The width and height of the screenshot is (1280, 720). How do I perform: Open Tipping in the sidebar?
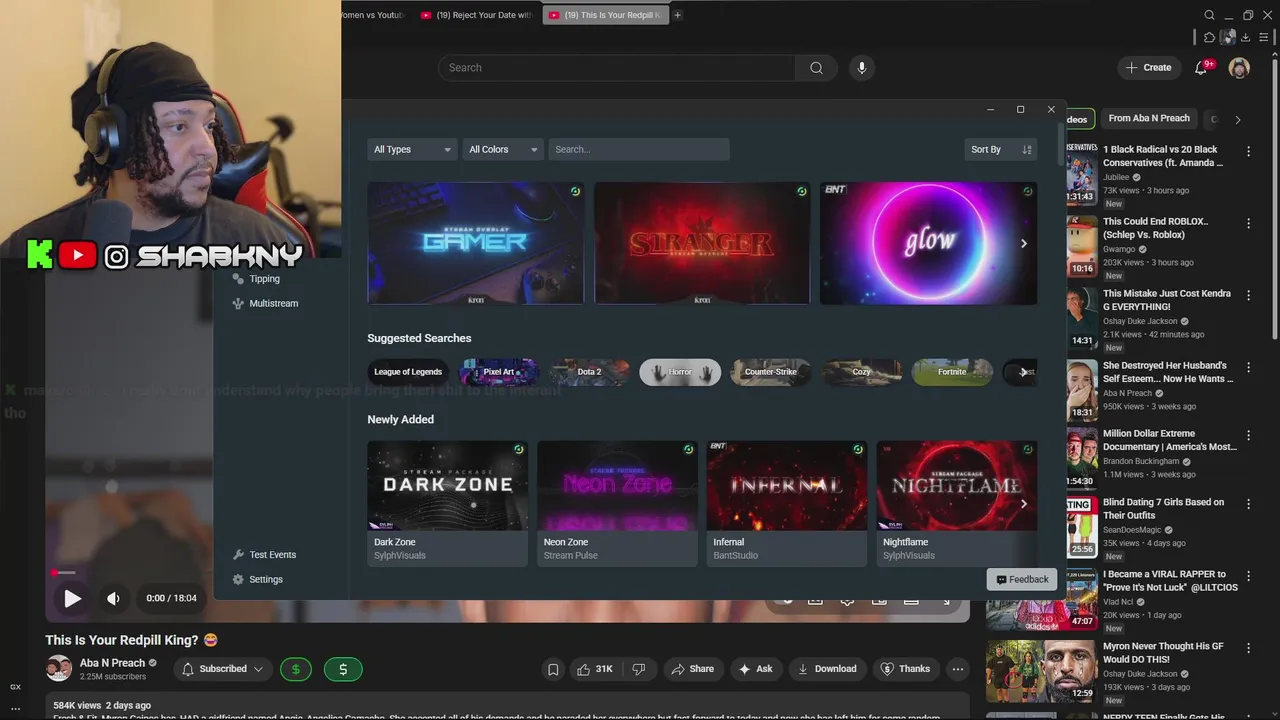tap(256, 279)
